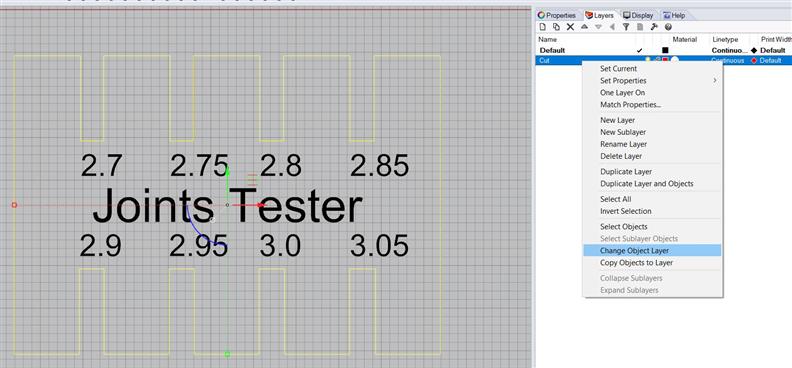792x368 pixels.
Task: Open the layer filter funnel icon
Action: pyautogui.click(x=626, y=27)
